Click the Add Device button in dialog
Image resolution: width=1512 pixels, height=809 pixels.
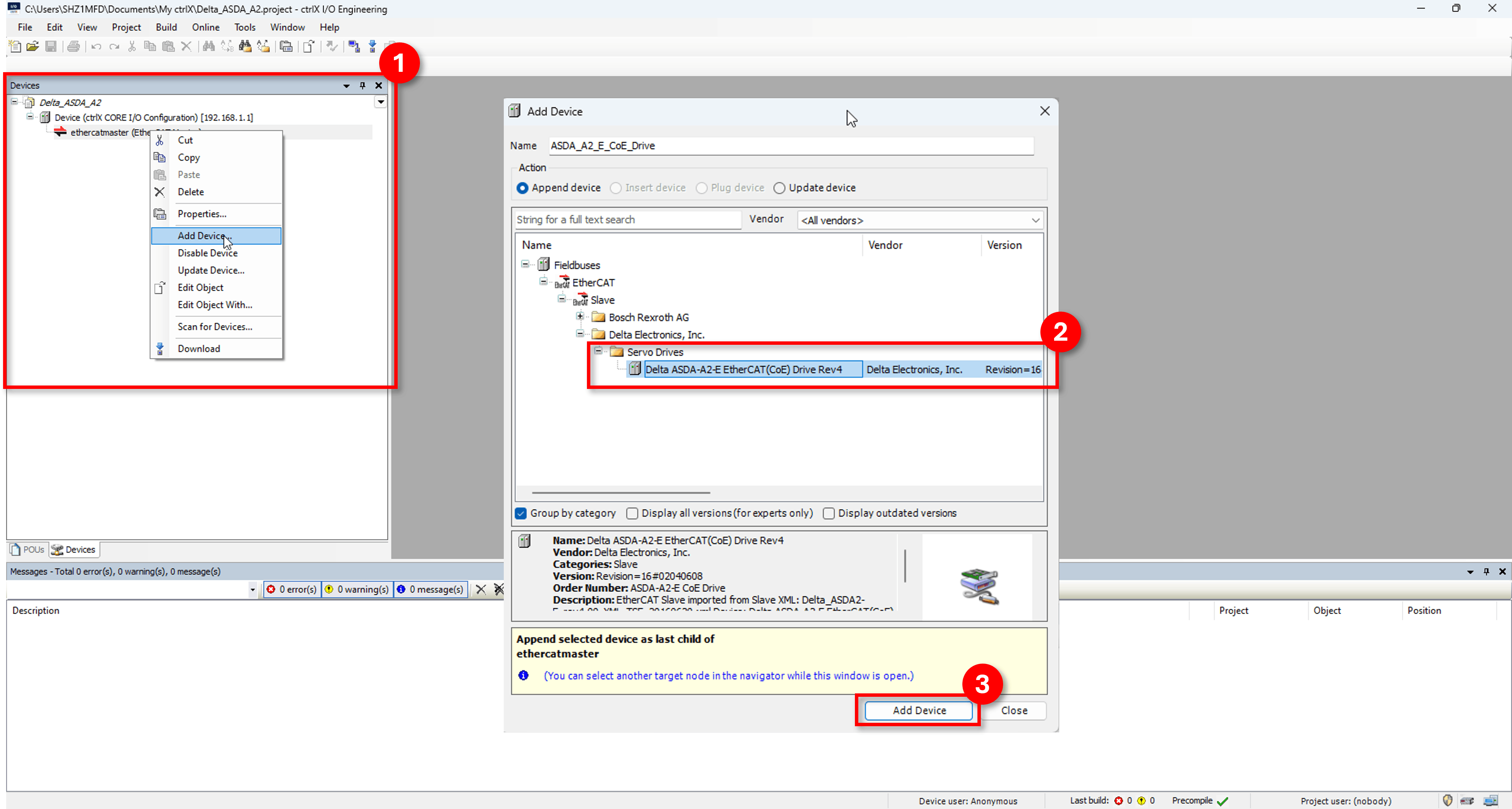pos(919,710)
